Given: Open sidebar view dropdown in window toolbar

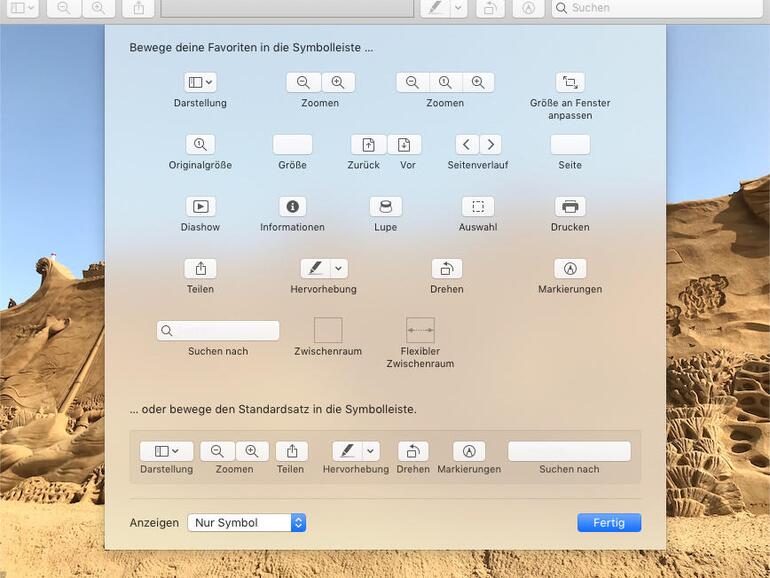Looking at the screenshot, I should tap(23, 8).
